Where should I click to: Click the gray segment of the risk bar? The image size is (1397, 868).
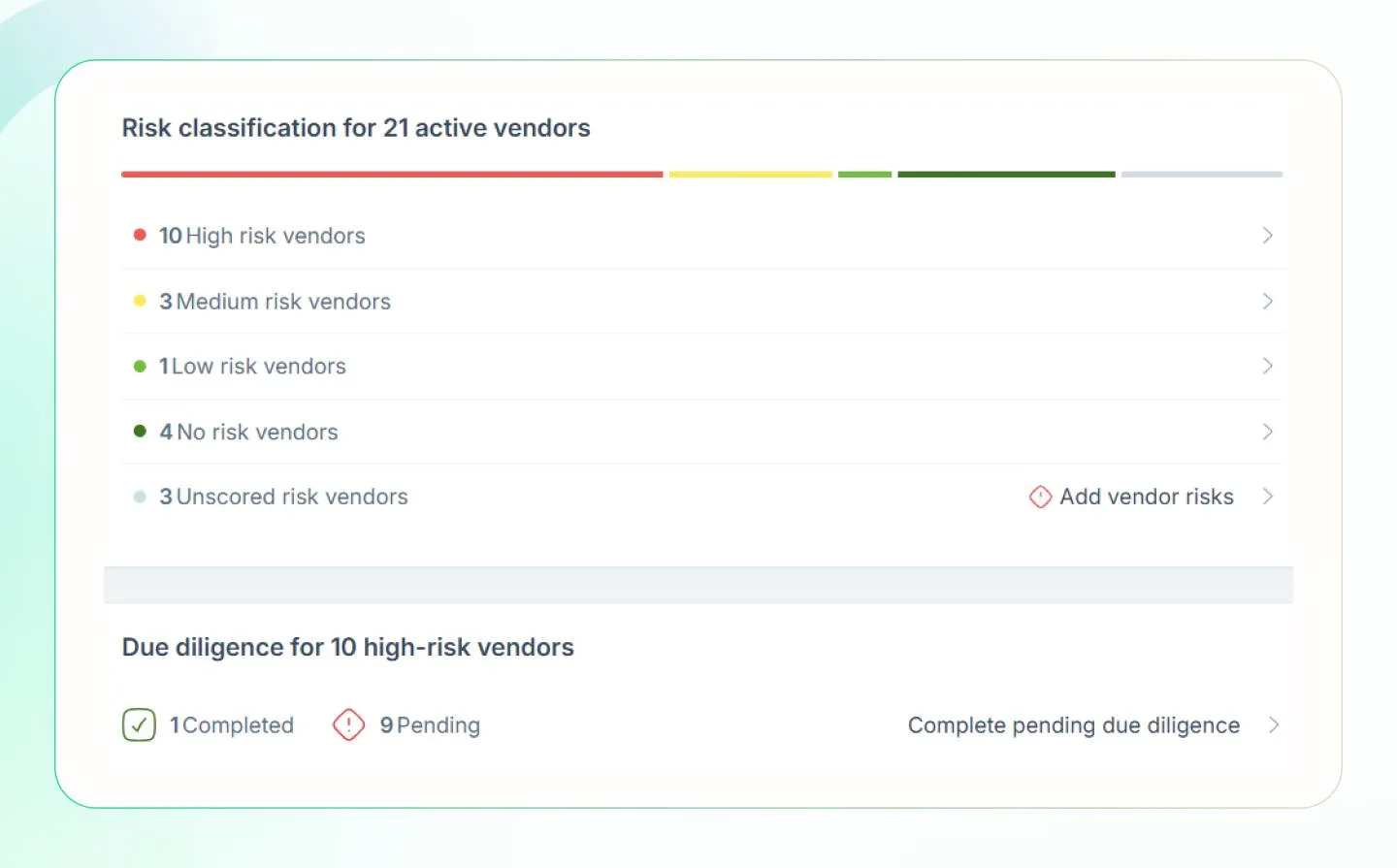1201,175
